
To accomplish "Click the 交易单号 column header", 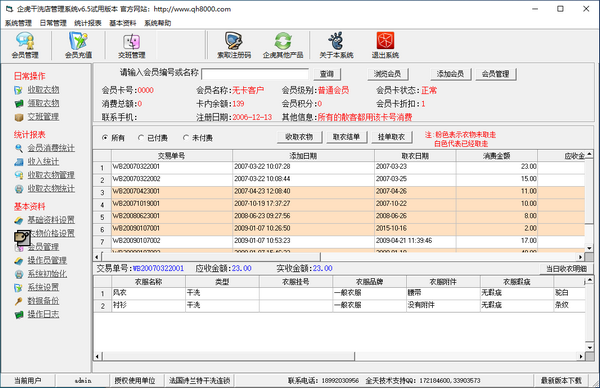I will (172, 156).
